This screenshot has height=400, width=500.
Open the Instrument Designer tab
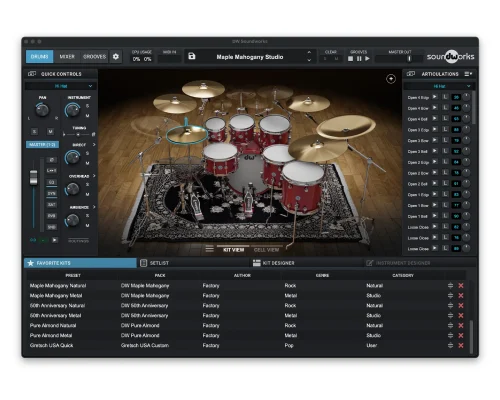point(419,263)
